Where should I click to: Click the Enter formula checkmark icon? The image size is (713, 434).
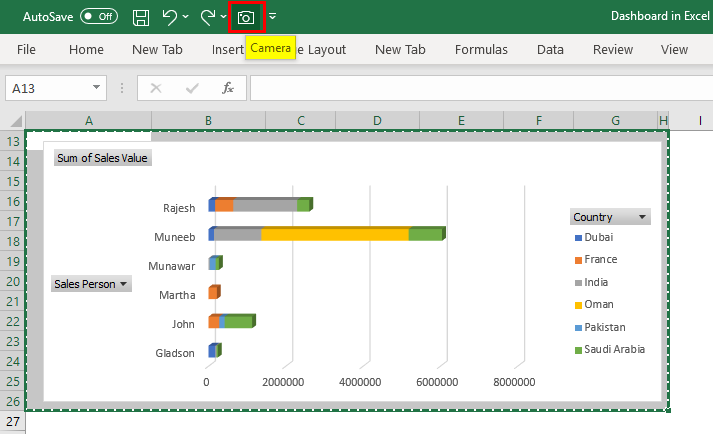(x=192, y=88)
